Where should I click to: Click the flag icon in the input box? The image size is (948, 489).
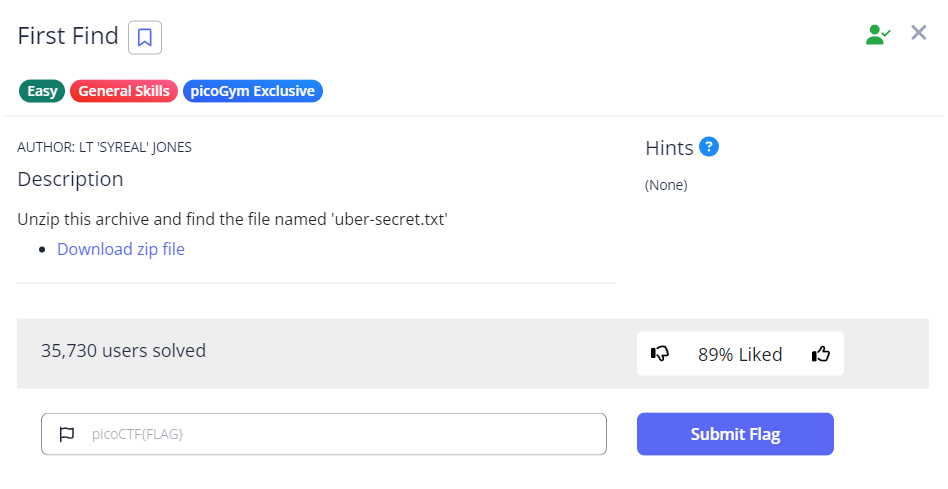coord(67,434)
